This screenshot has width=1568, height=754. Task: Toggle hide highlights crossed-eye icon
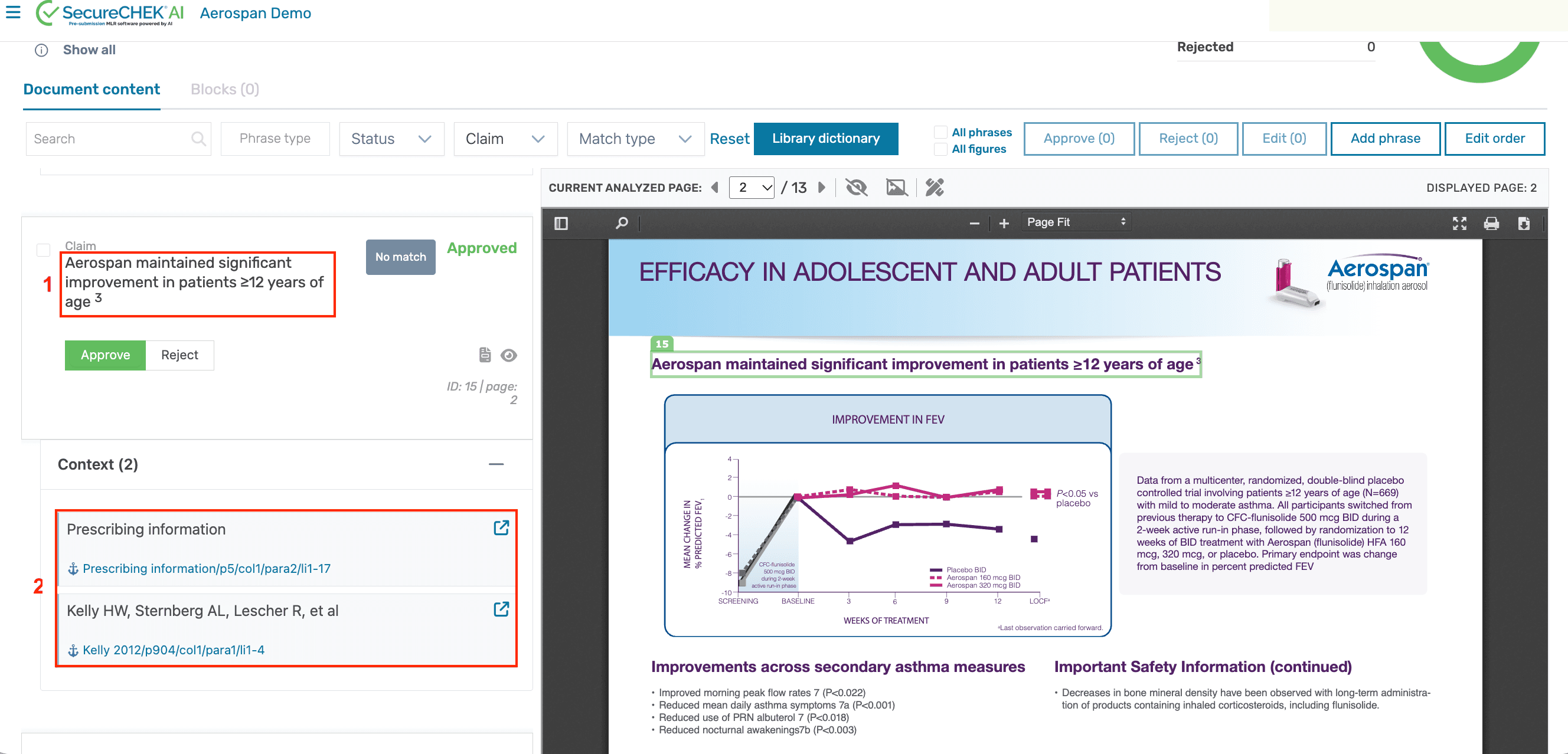point(856,187)
